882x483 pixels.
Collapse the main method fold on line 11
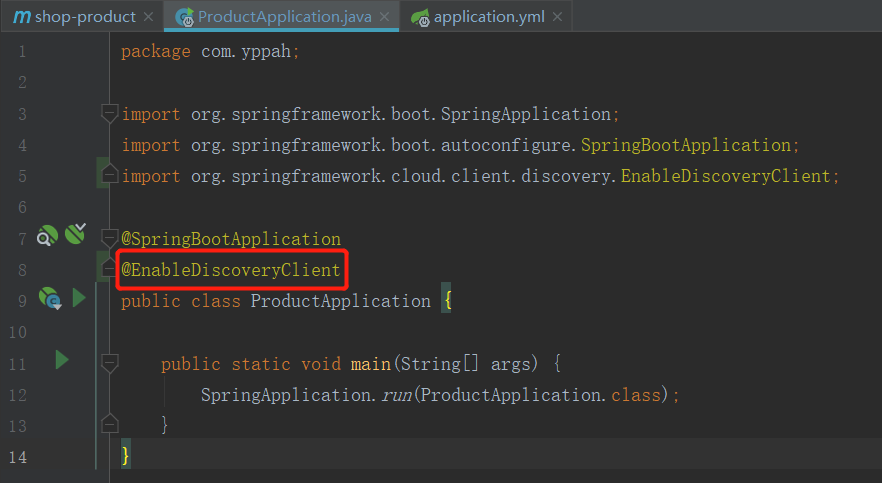coord(109,363)
